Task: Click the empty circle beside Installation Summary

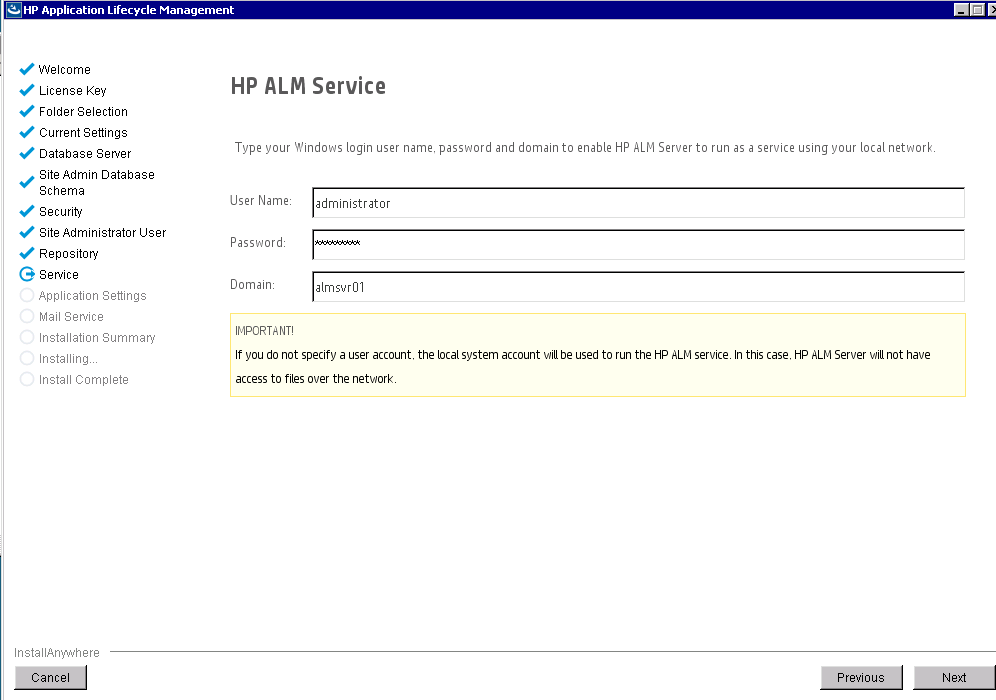Action: point(27,337)
